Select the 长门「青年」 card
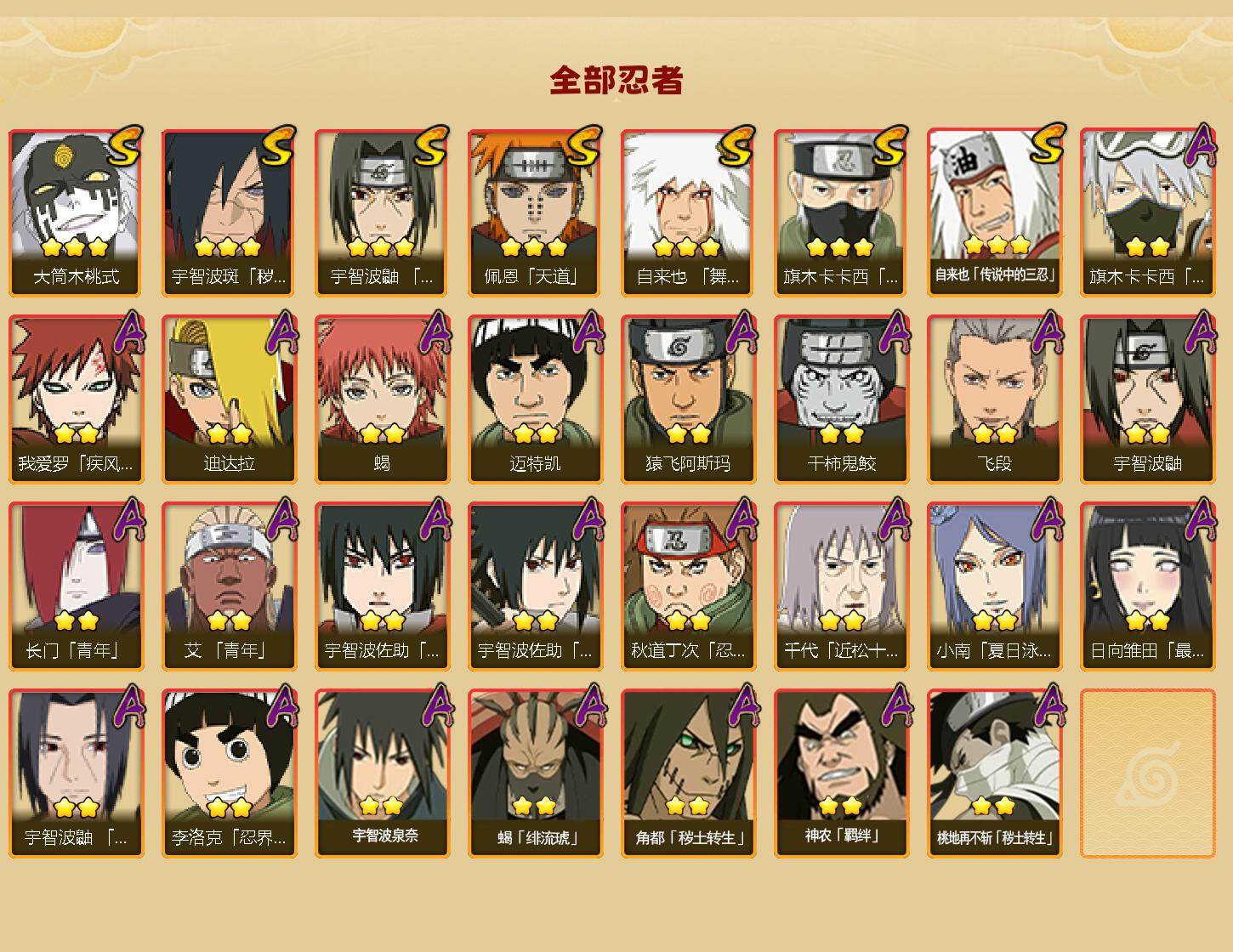The width and height of the screenshot is (1233, 952). 76,586
